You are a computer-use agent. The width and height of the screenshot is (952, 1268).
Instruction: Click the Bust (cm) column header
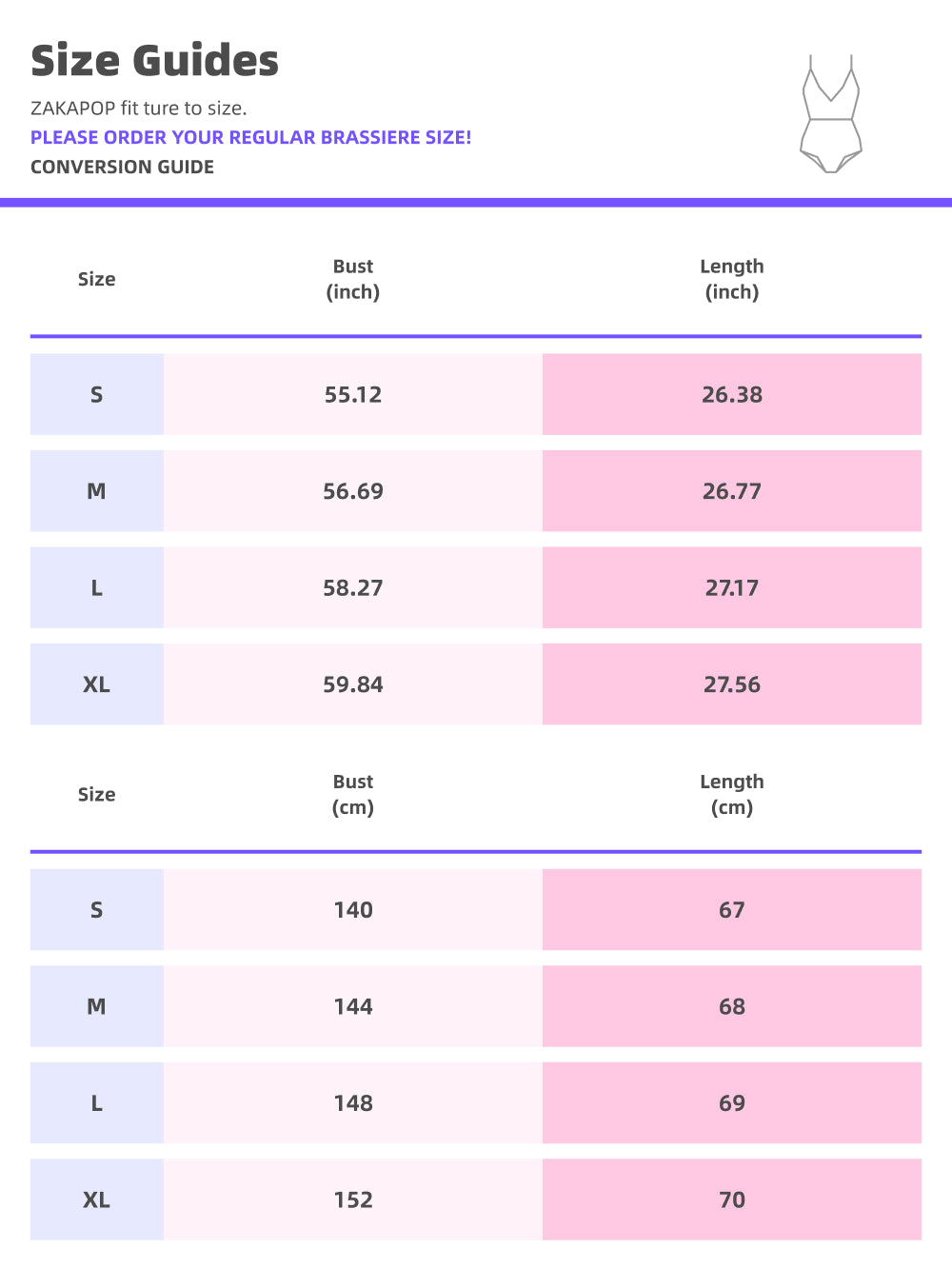click(x=353, y=794)
